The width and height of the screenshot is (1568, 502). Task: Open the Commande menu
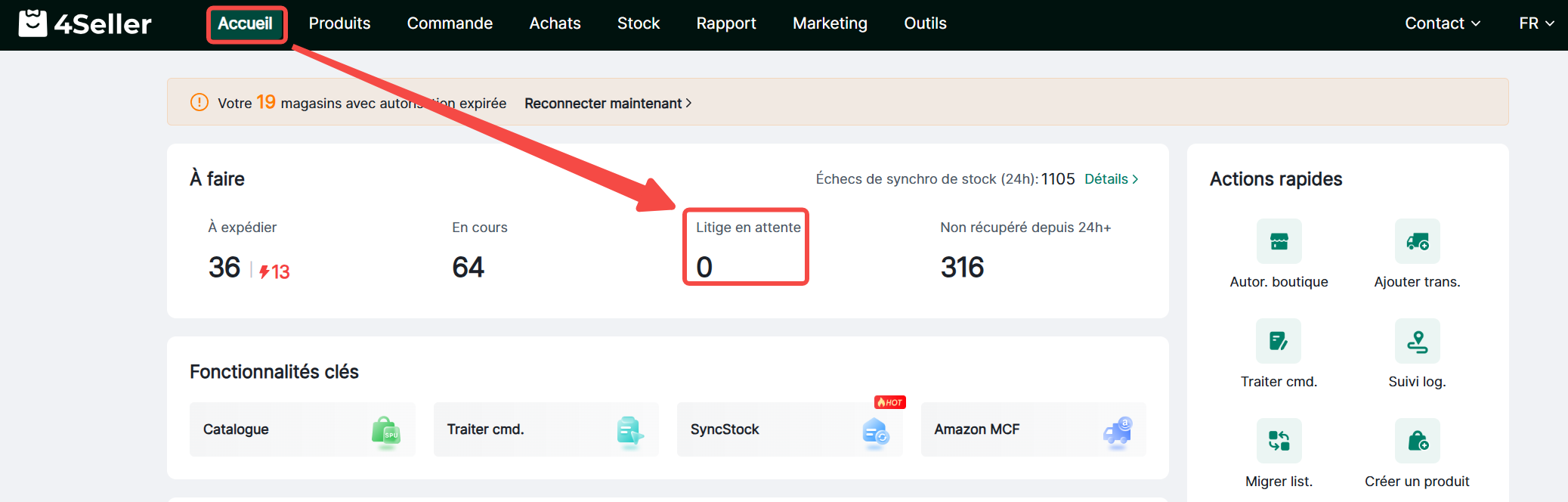(450, 23)
